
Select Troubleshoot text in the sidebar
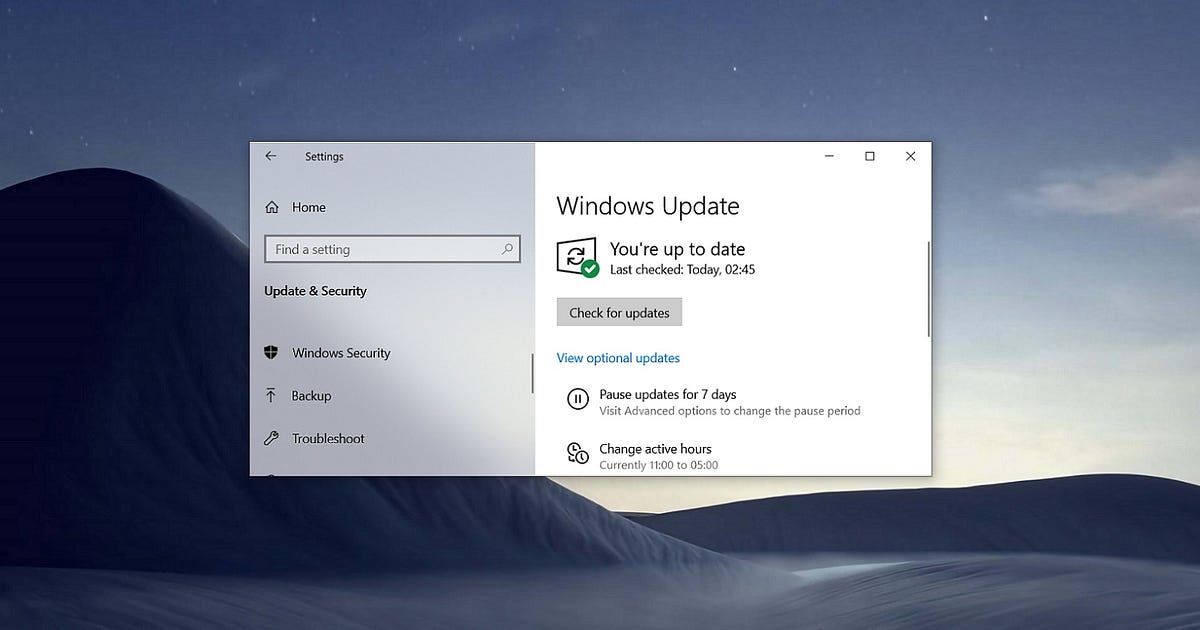(x=328, y=439)
